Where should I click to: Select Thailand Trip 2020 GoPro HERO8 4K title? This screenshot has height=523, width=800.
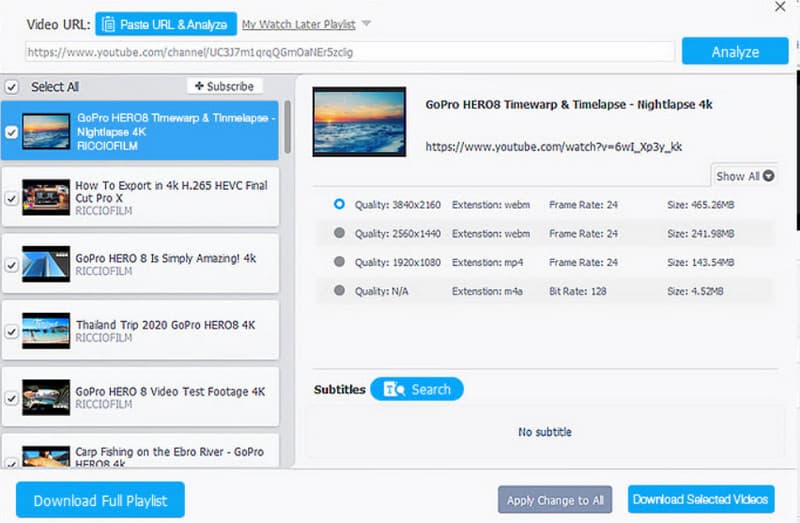[x=165, y=325]
